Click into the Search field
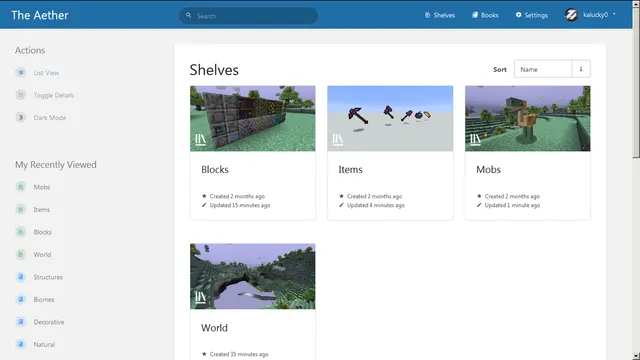 (248, 16)
